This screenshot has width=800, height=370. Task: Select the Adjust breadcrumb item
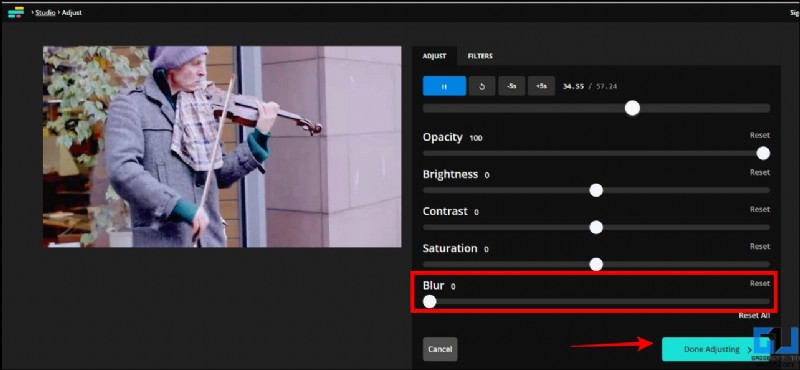72,12
